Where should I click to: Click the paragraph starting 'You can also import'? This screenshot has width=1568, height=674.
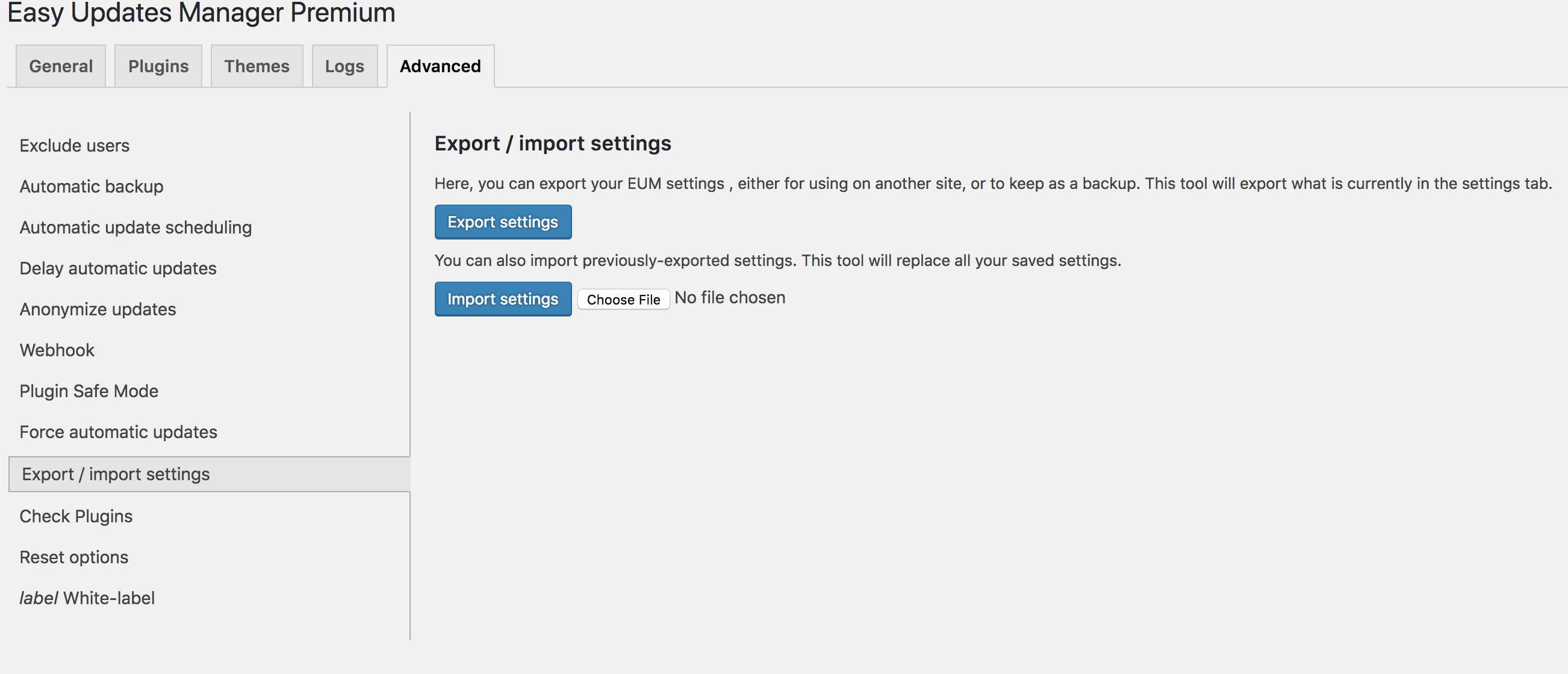coord(778,261)
